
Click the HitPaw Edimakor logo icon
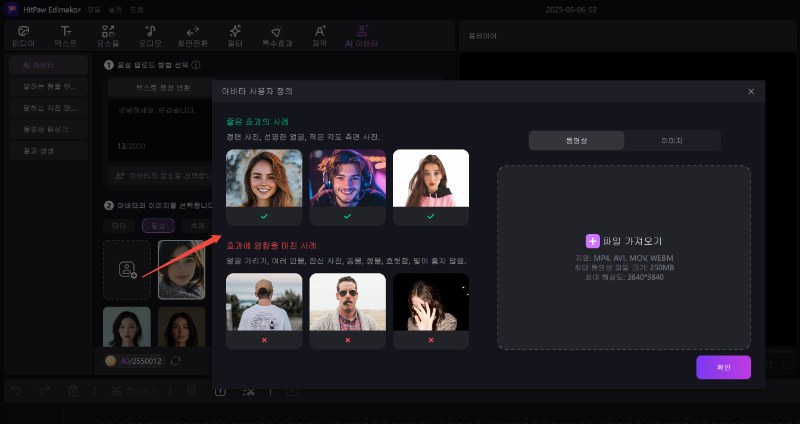click(x=12, y=9)
